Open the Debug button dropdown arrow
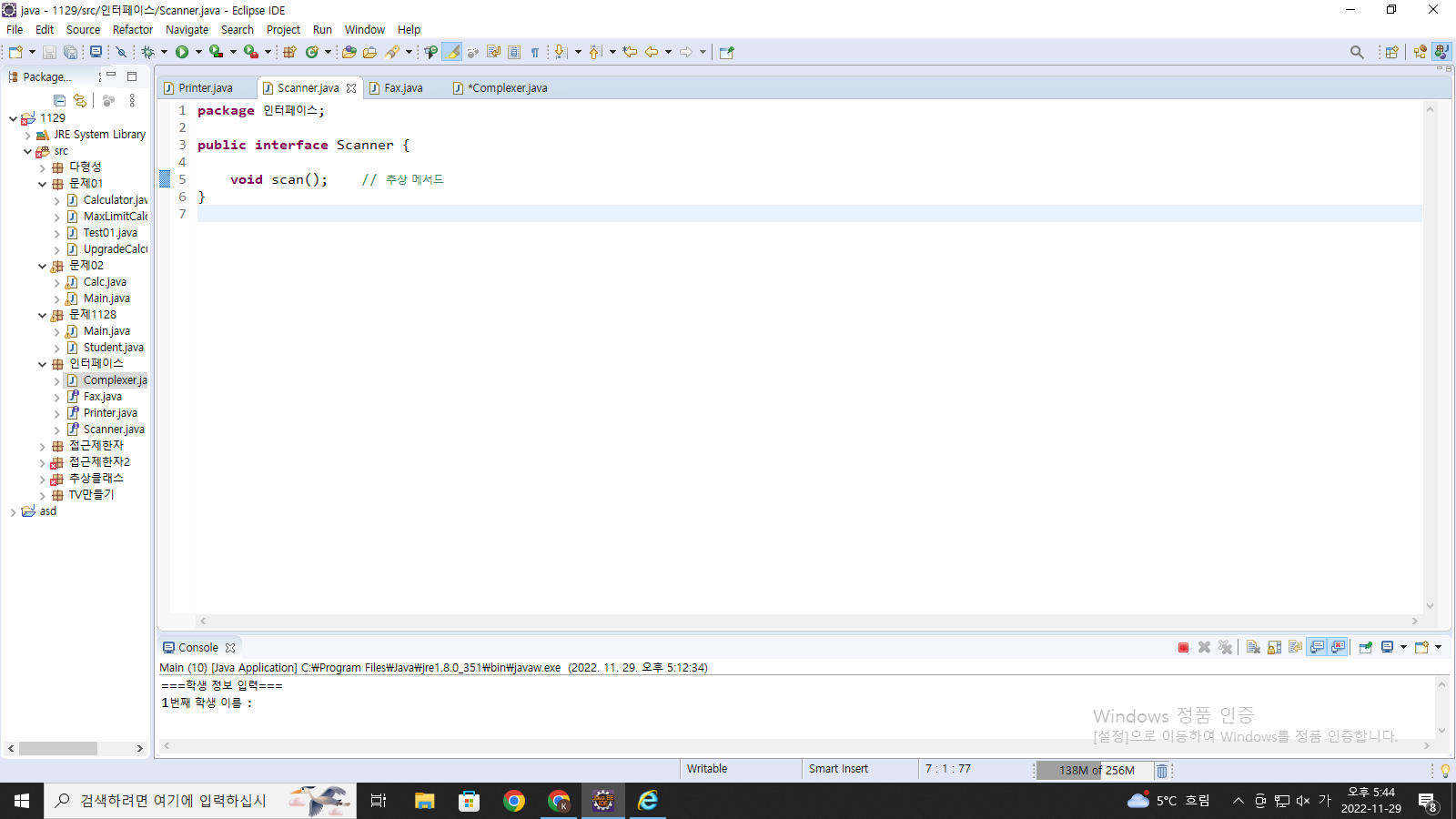The height and width of the screenshot is (819, 1456). (164, 52)
